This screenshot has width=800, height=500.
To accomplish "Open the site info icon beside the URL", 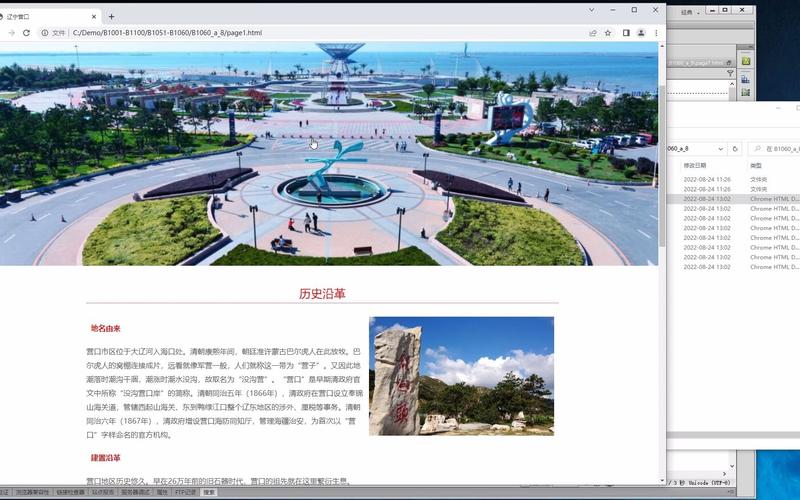I will click(x=45, y=33).
